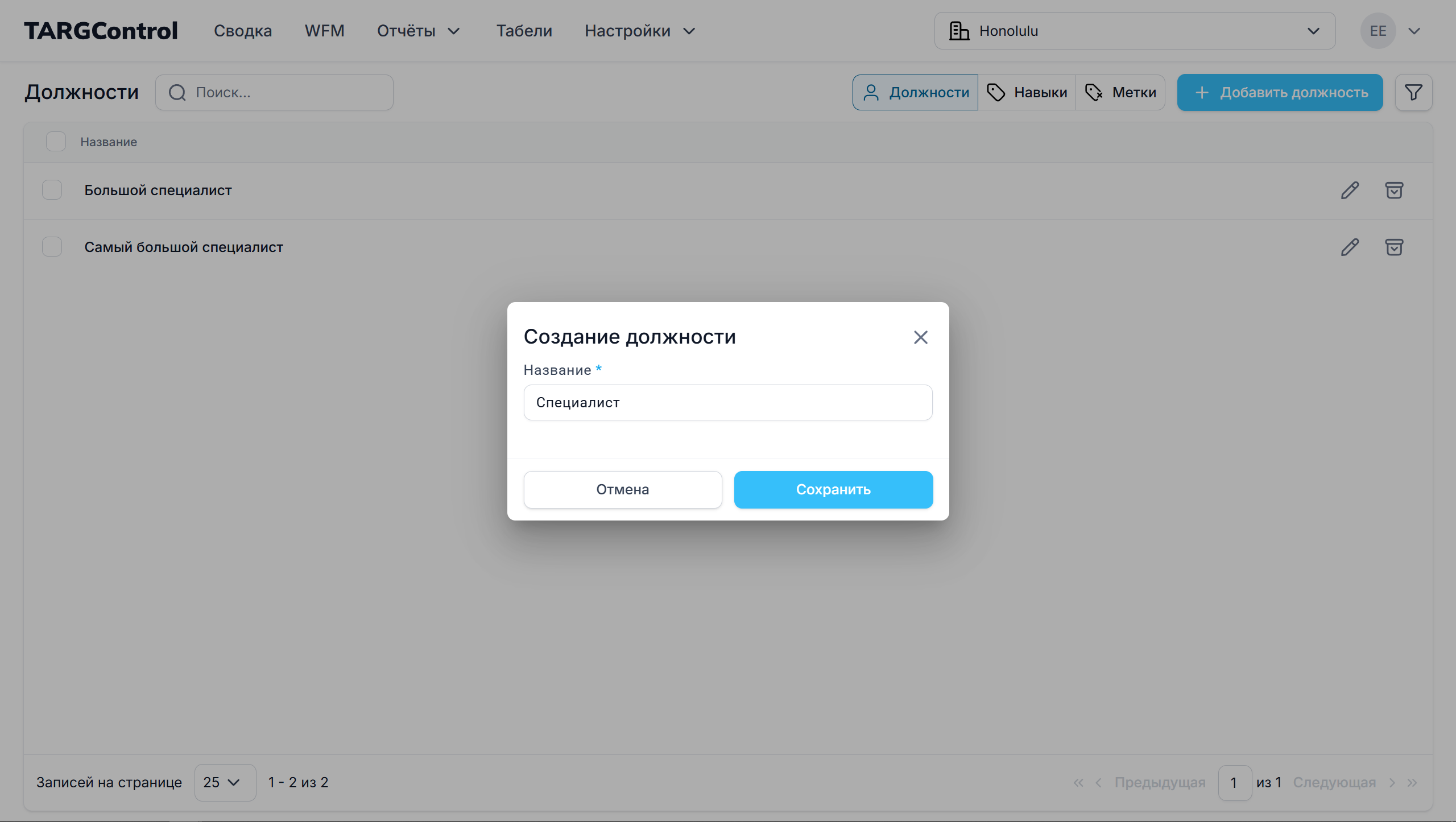Viewport: 1456px width, 822px height.
Task: Click the EE user avatar
Action: click(1378, 31)
